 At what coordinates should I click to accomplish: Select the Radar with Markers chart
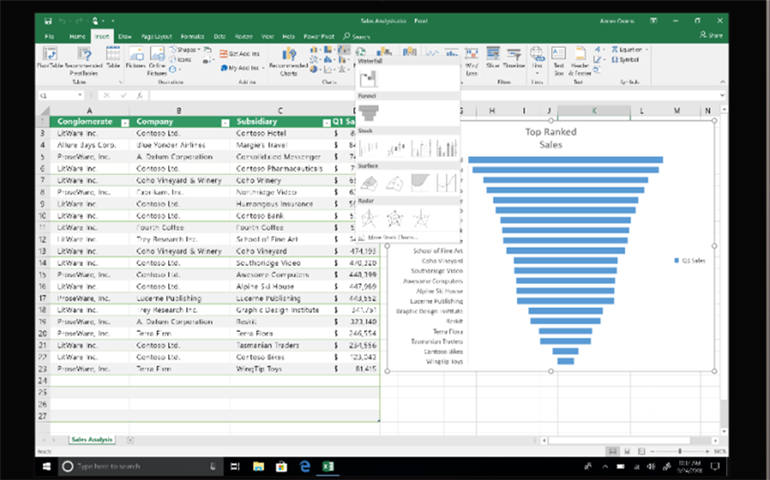(395, 218)
